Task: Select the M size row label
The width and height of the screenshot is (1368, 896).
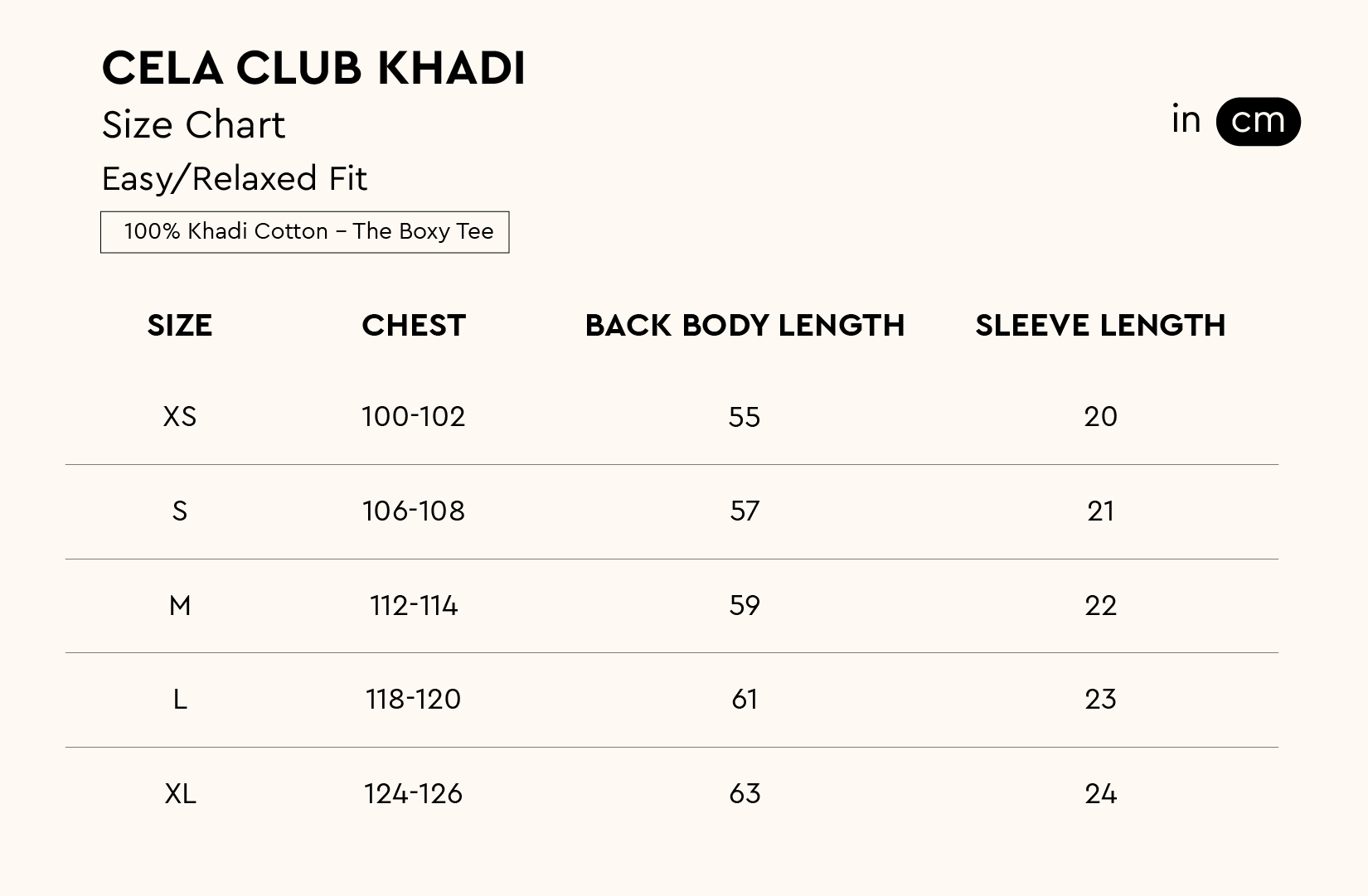Action: tap(180, 606)
